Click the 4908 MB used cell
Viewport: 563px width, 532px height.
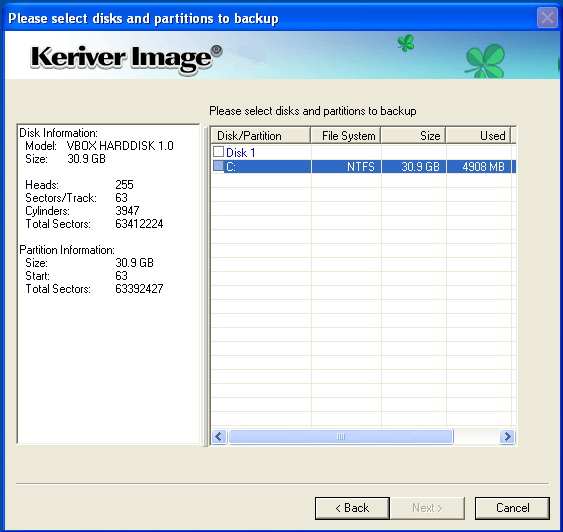click(x=483, y=167)
